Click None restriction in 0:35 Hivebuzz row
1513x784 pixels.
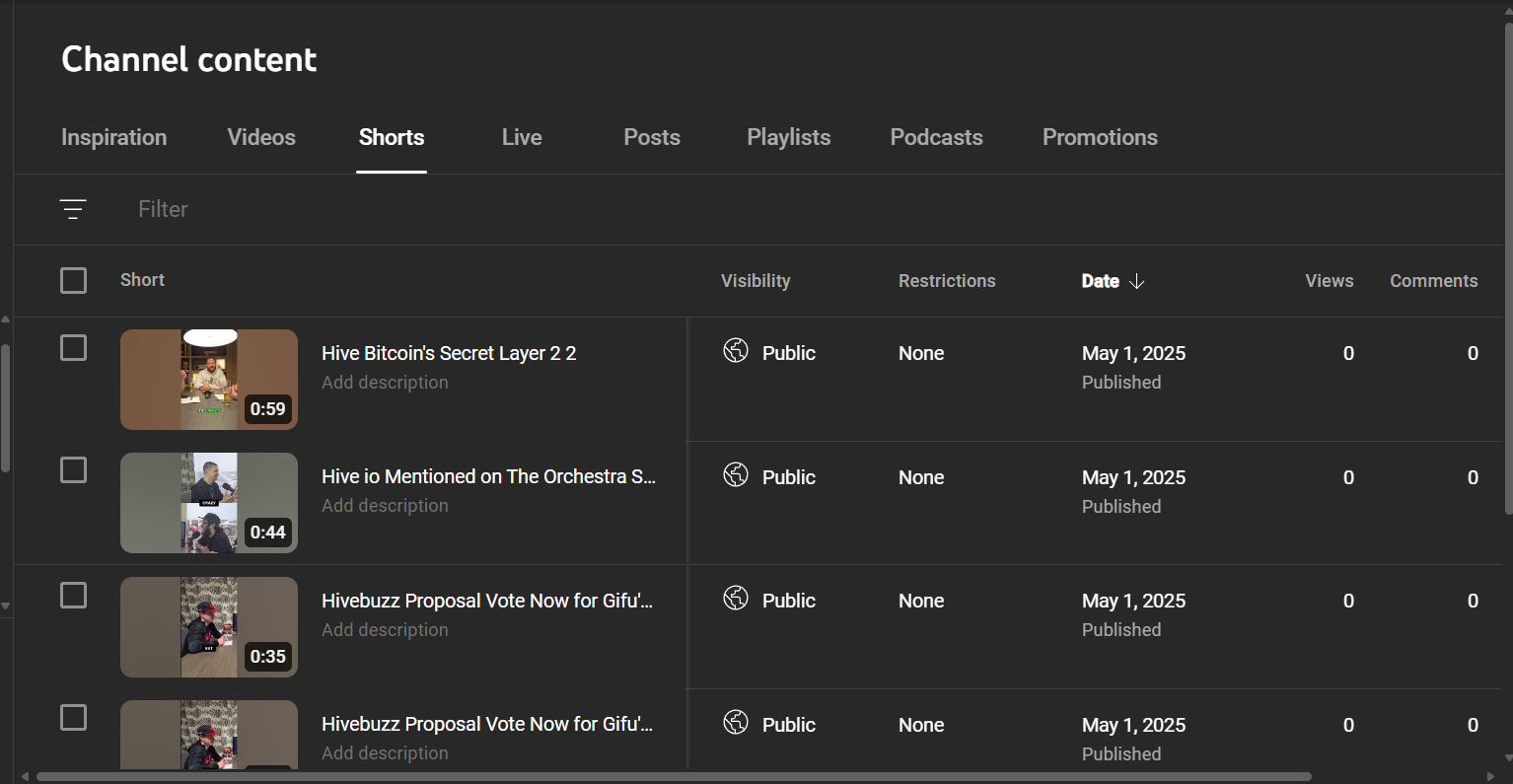tap(921, 601)
